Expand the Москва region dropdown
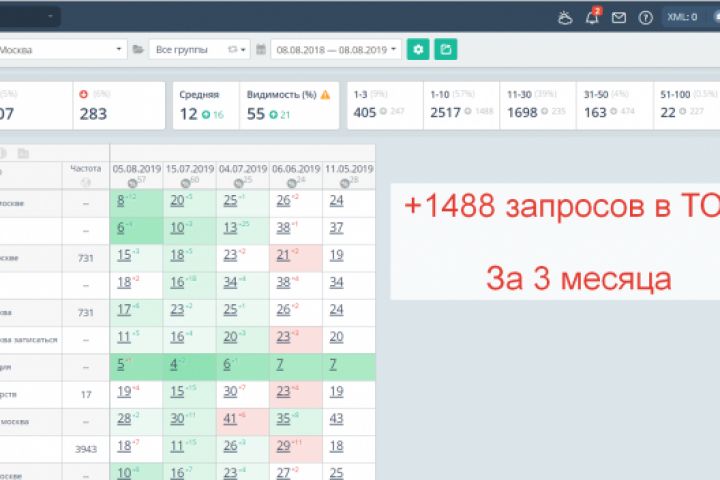 61,50
